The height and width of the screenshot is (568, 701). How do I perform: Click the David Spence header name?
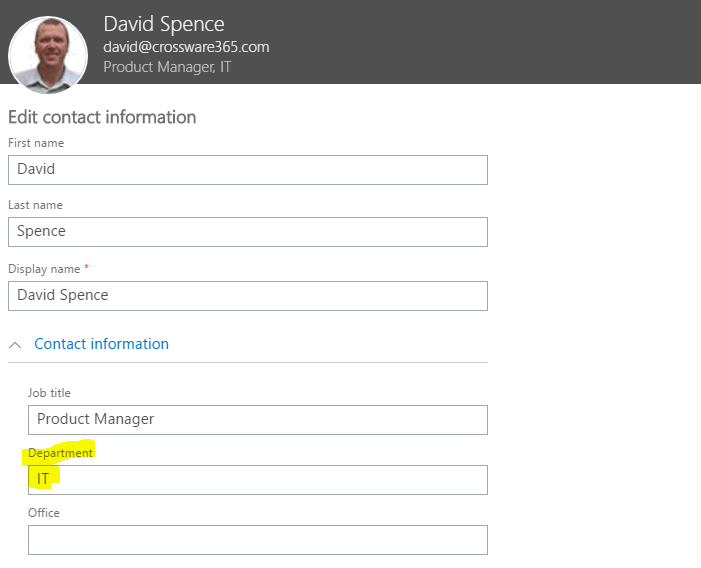164,24
